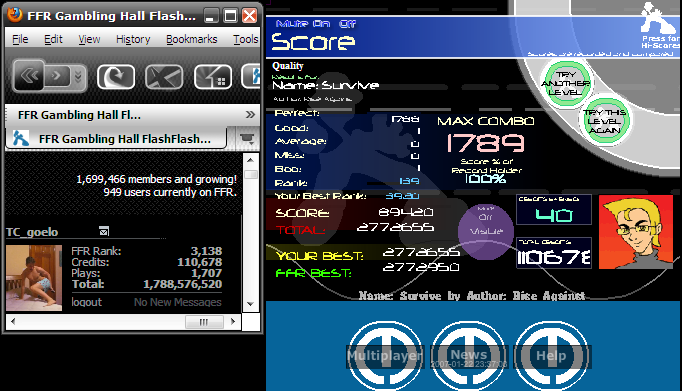
Task: Click the stop loading X icon
Action: point(164,77)
